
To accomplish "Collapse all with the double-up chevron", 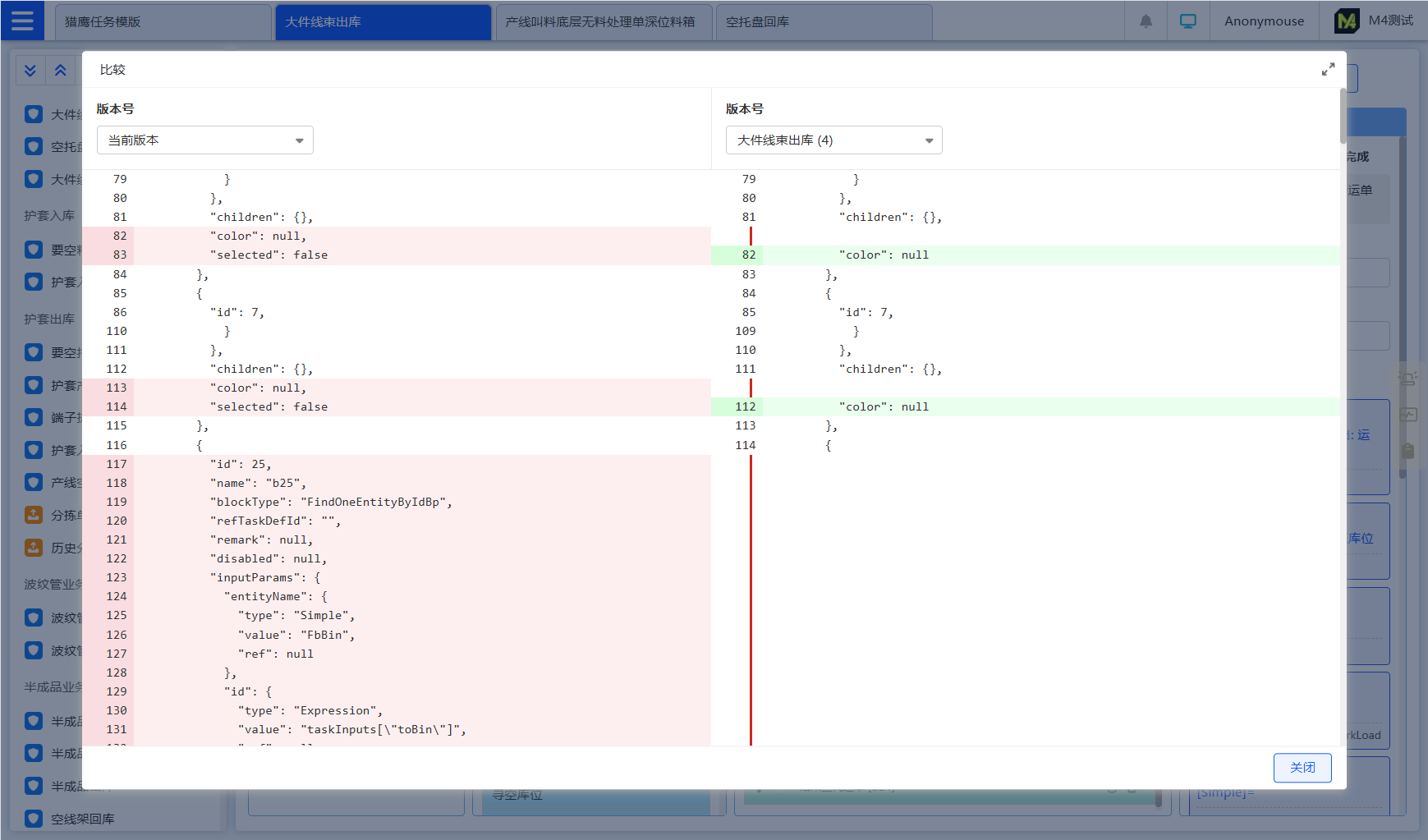I will coord(61,71).
